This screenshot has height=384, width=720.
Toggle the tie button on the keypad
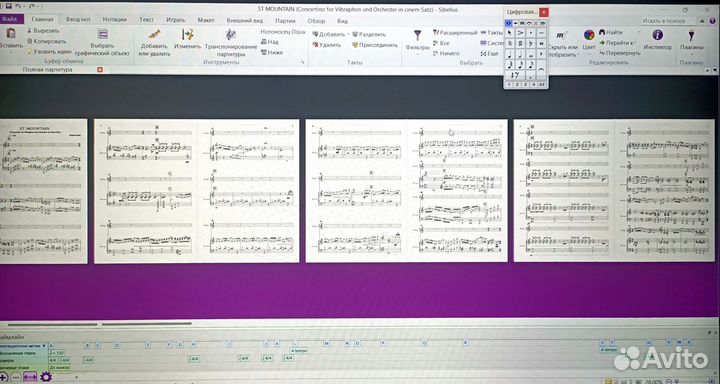(x=542, y=69)
